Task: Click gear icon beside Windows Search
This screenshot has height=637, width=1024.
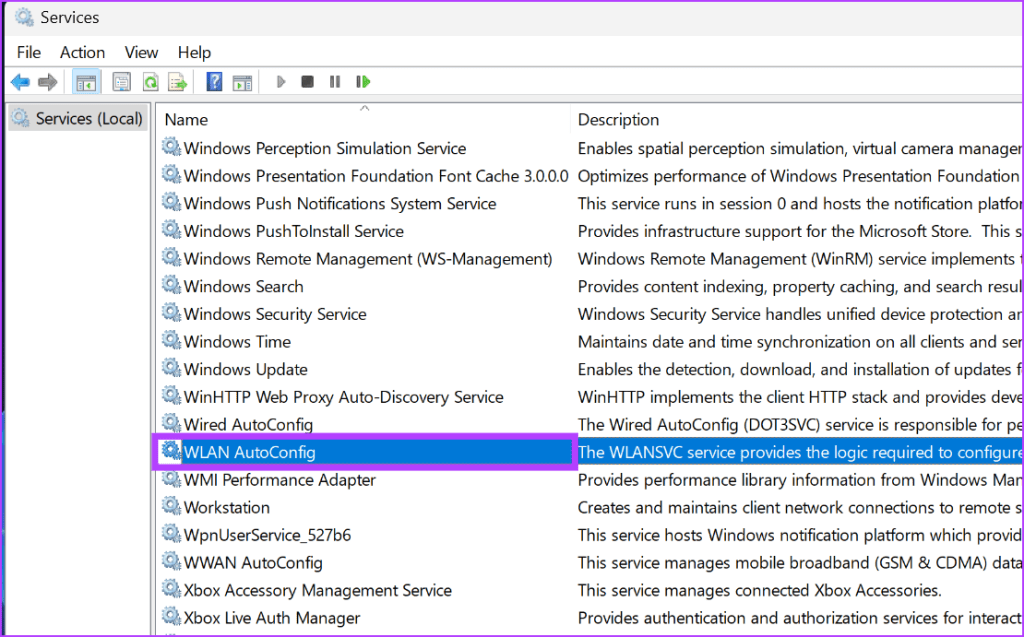Action: [x=171, y=285]
